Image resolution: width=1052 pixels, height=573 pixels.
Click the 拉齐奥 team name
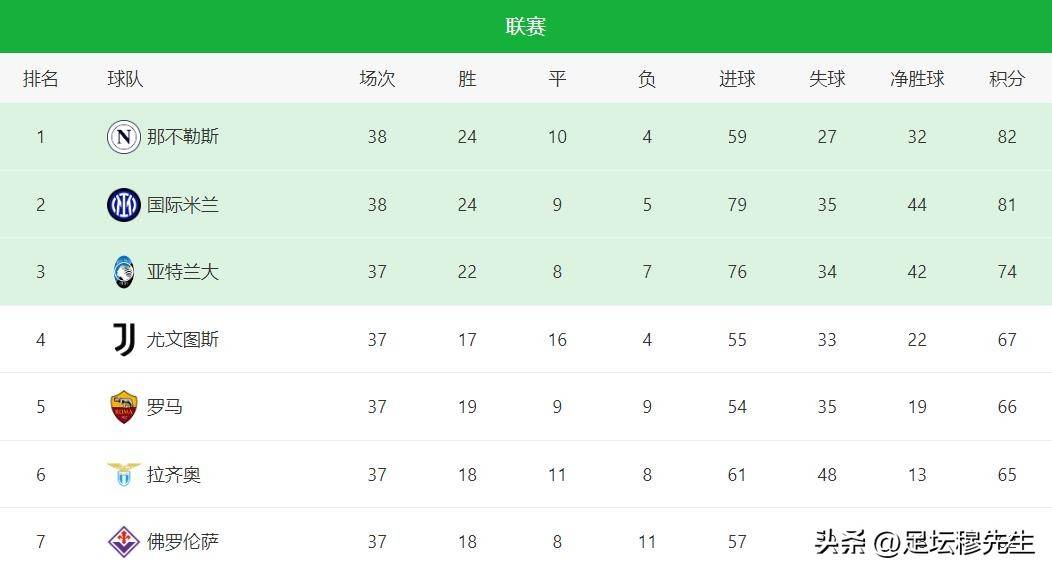(174, 475)
